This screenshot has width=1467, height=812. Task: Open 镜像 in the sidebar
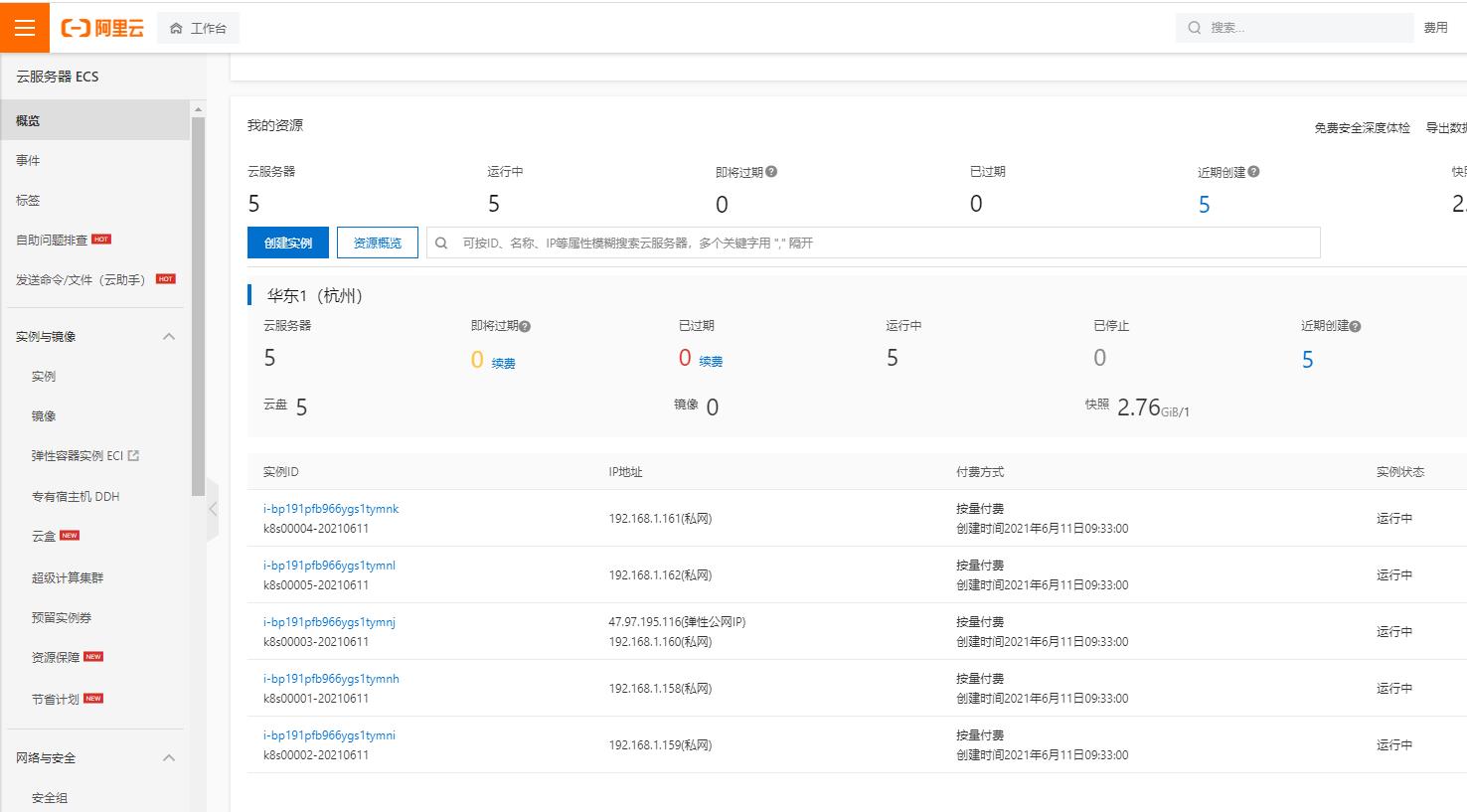44,415
